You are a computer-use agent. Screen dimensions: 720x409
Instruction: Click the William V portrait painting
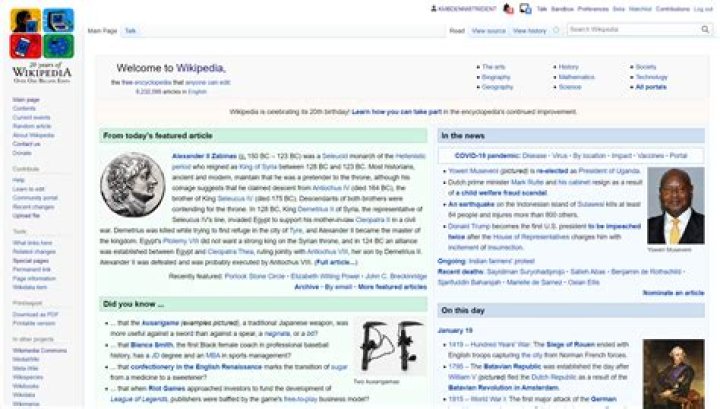pyautogui.click(x=674, y=374)
